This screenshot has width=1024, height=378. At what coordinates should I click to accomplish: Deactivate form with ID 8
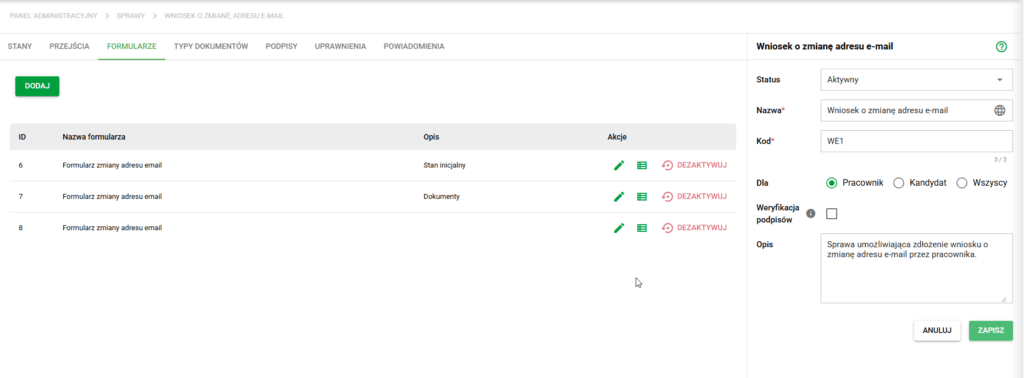click(694, 228)
